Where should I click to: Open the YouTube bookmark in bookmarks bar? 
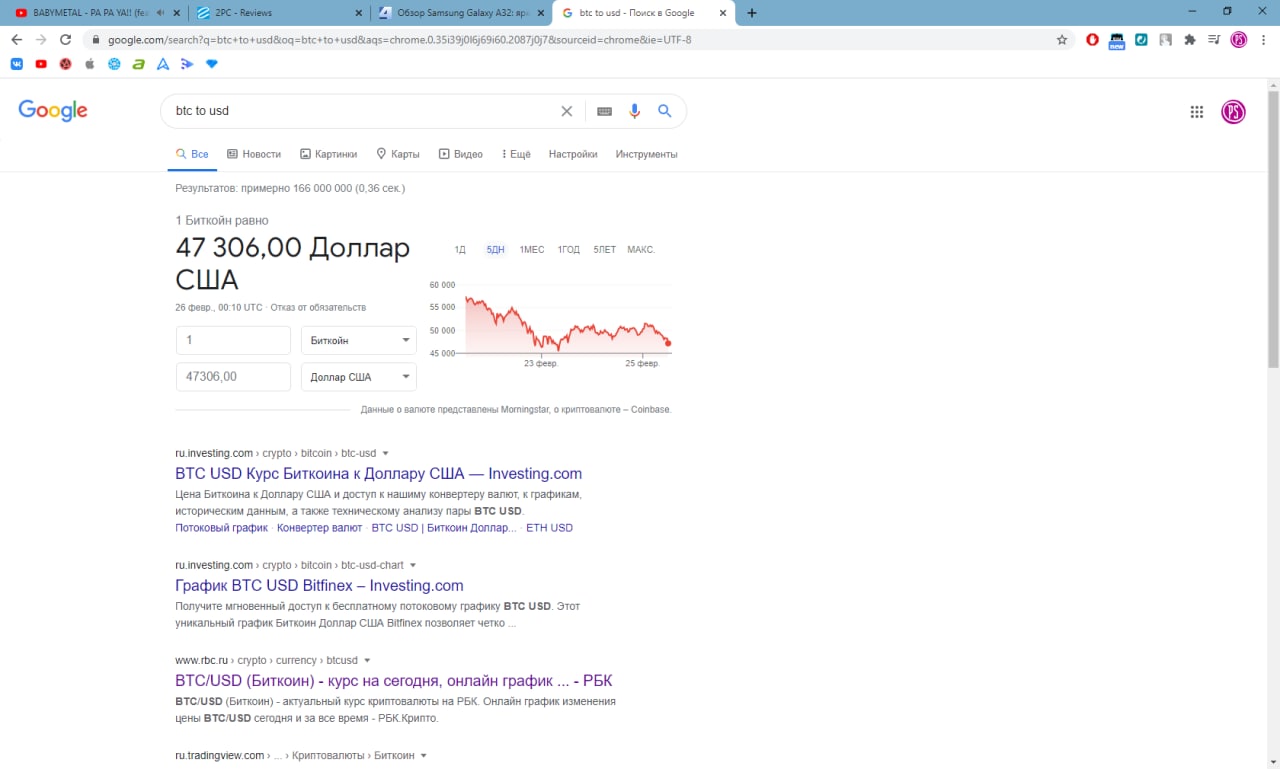click(x=41, y=64)
